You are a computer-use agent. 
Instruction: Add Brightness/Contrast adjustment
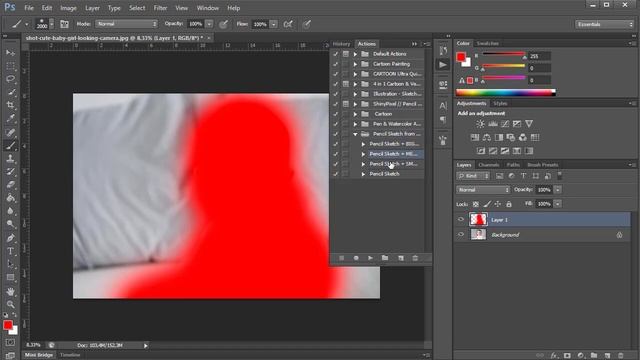coord(480,124)
